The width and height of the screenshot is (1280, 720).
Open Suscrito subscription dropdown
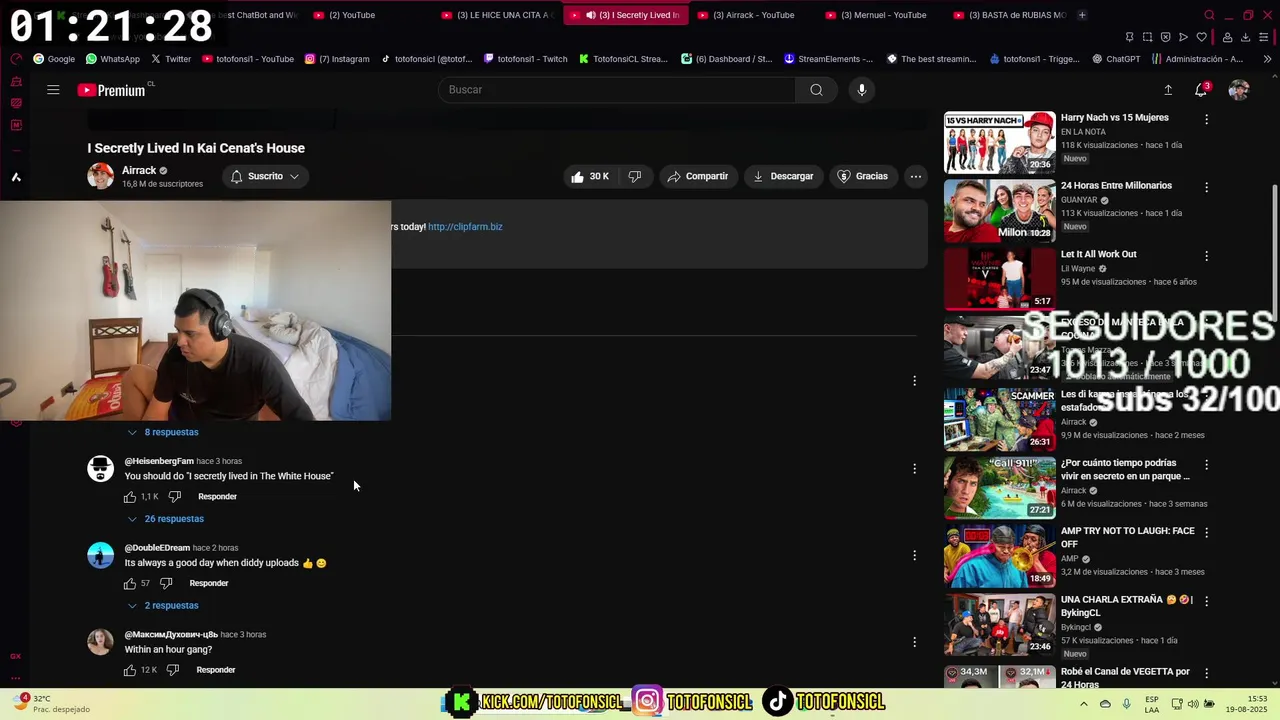(264, 176)
